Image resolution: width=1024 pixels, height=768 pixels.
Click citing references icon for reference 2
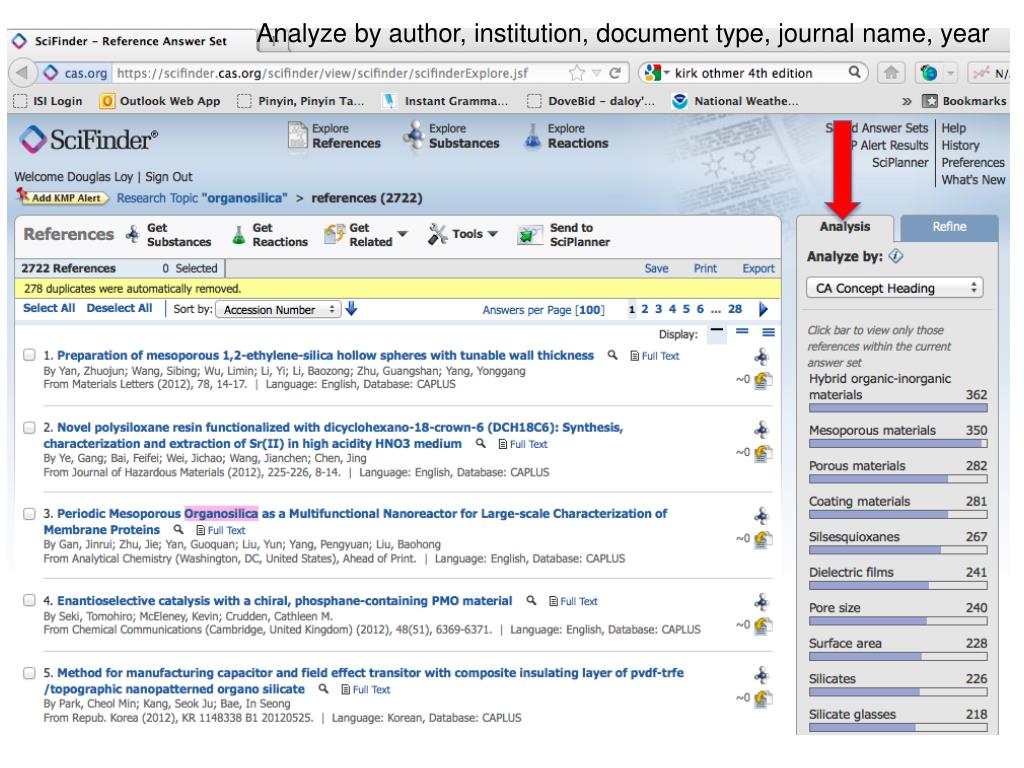pyautogui.click(x=762, y=453)
